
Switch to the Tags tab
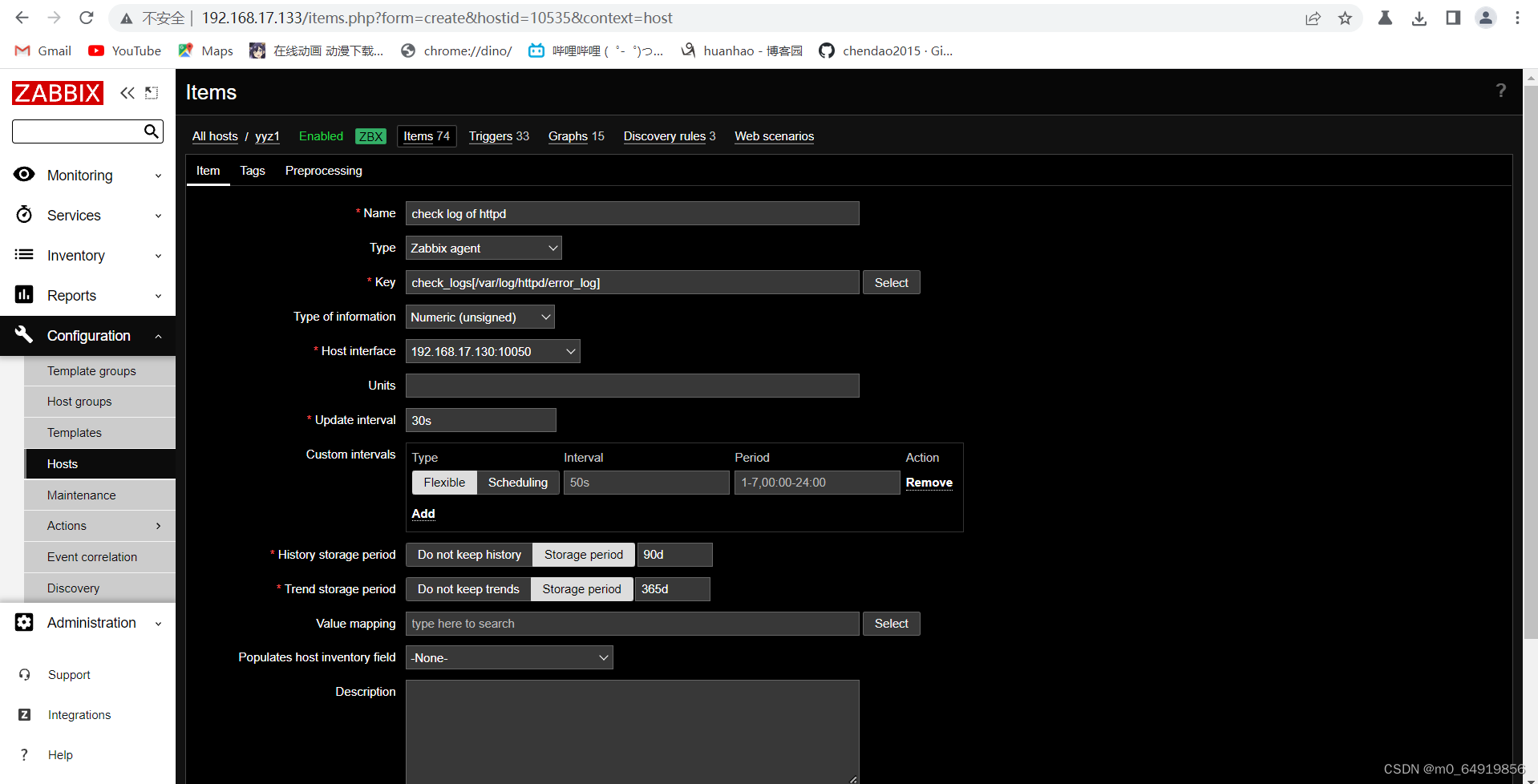coord(253,171)
